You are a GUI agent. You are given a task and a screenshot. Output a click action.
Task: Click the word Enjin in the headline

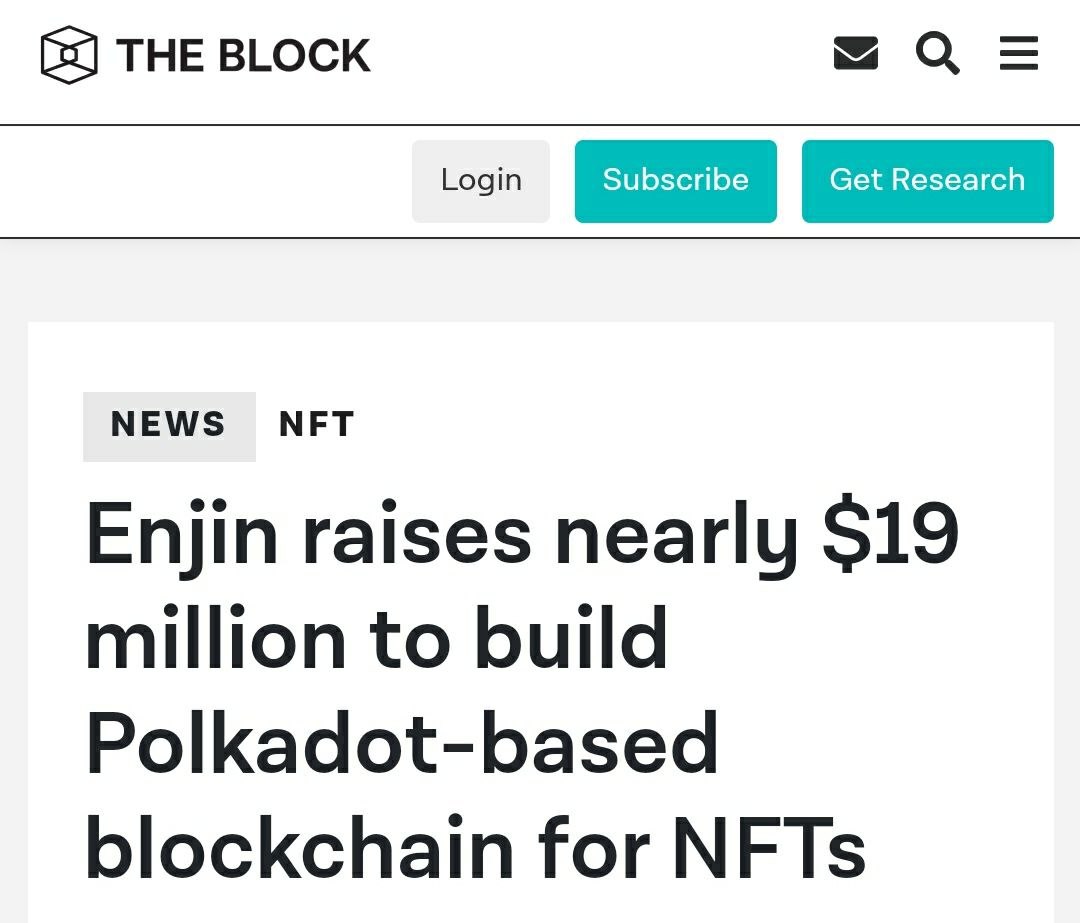click(183, 537)
